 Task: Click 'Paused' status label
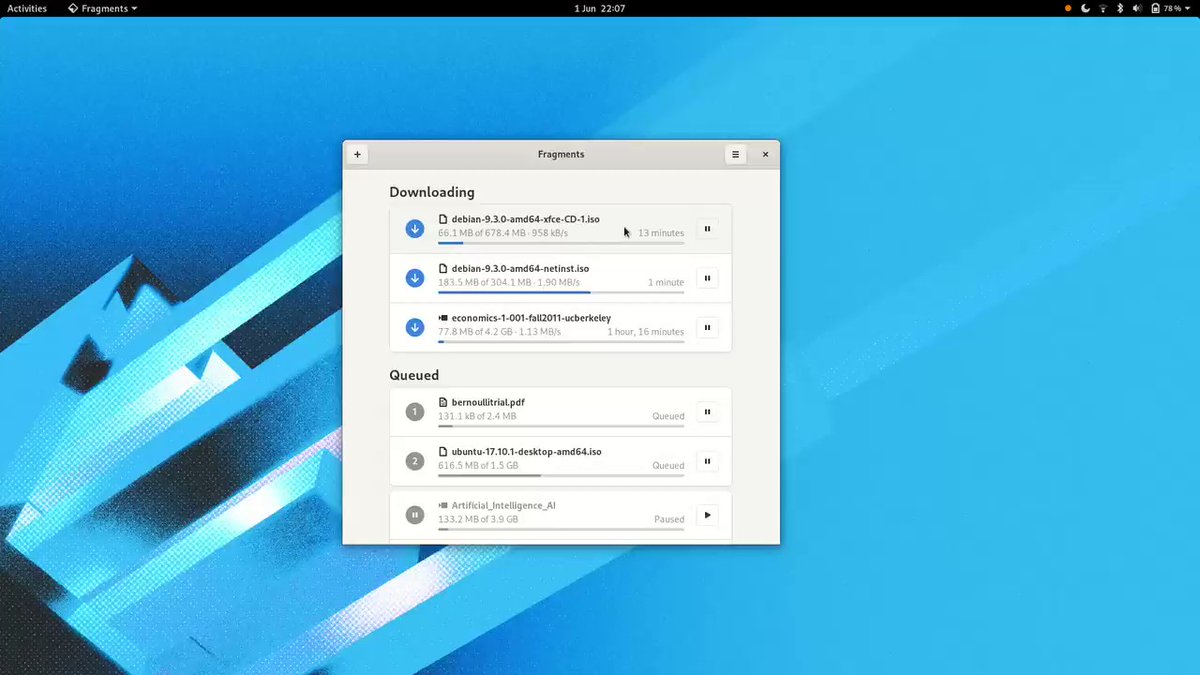click(669, 519)
